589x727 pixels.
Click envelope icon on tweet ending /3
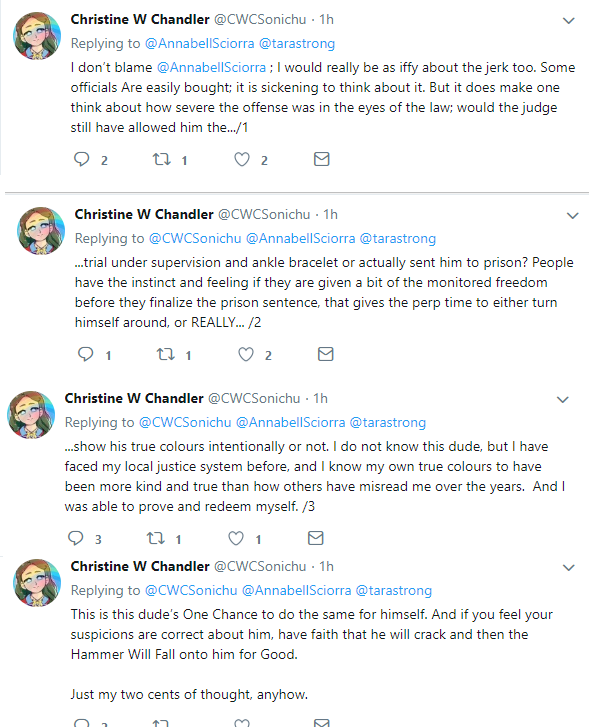click(x=315, y=538)
